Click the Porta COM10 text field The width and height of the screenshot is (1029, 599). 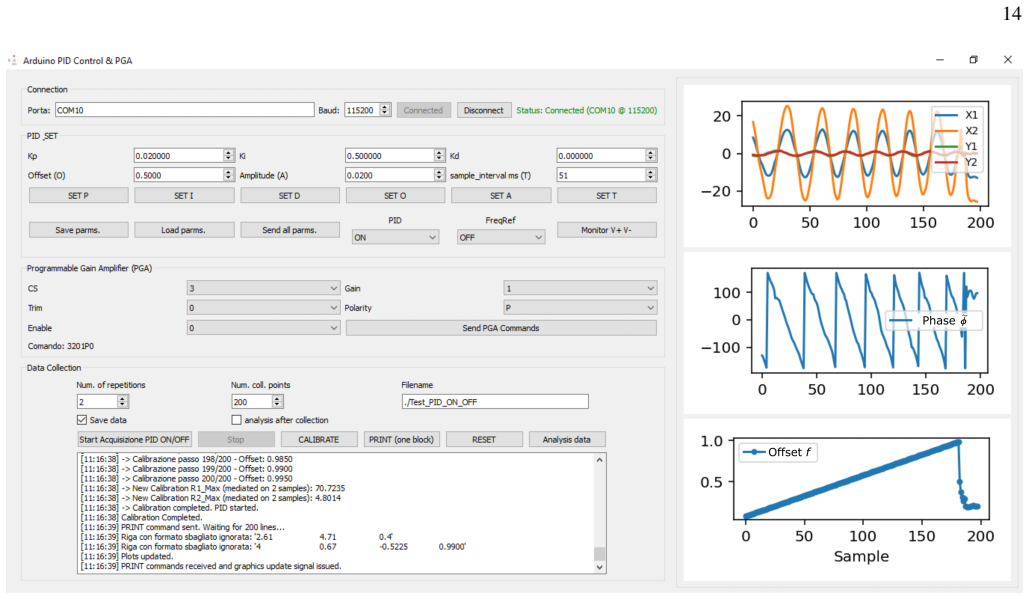[184, 110]
